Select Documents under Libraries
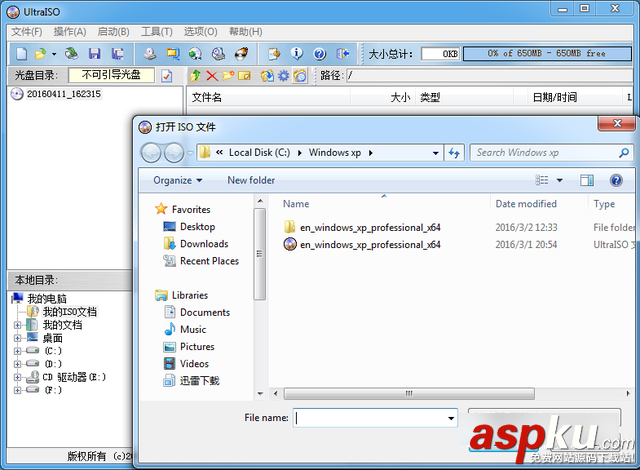640x470 pixels. pos(205,312)
